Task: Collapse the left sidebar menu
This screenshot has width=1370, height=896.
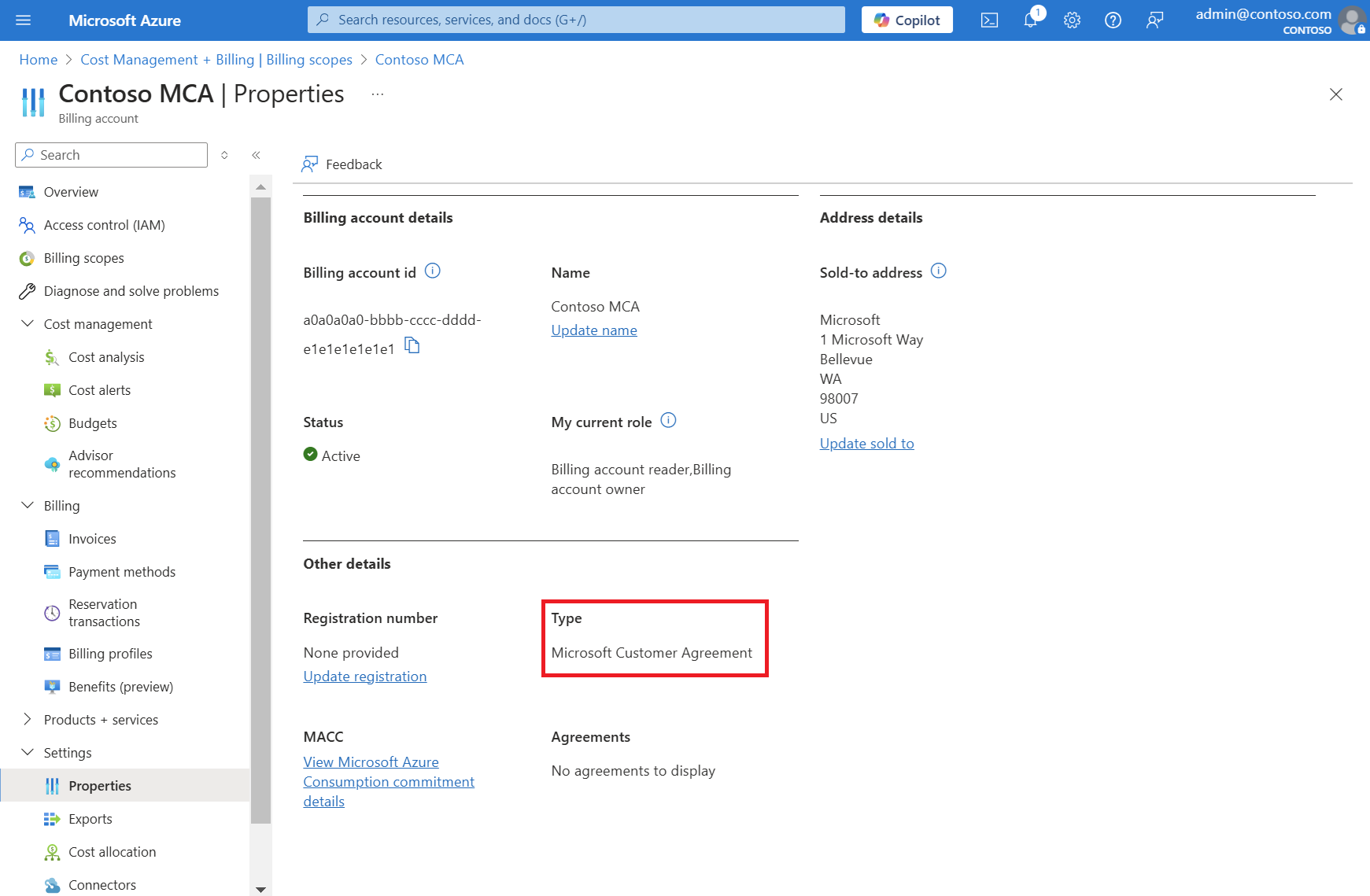Action: click(x=256, y=155)
